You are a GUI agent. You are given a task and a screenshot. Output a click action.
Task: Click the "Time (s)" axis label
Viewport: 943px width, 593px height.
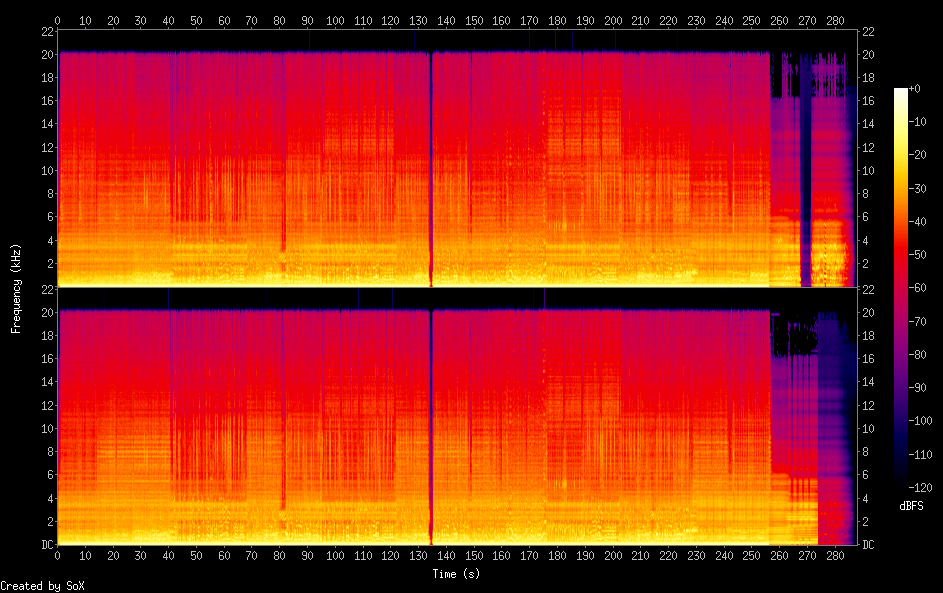pyautogui.click(x=457, y=574)
